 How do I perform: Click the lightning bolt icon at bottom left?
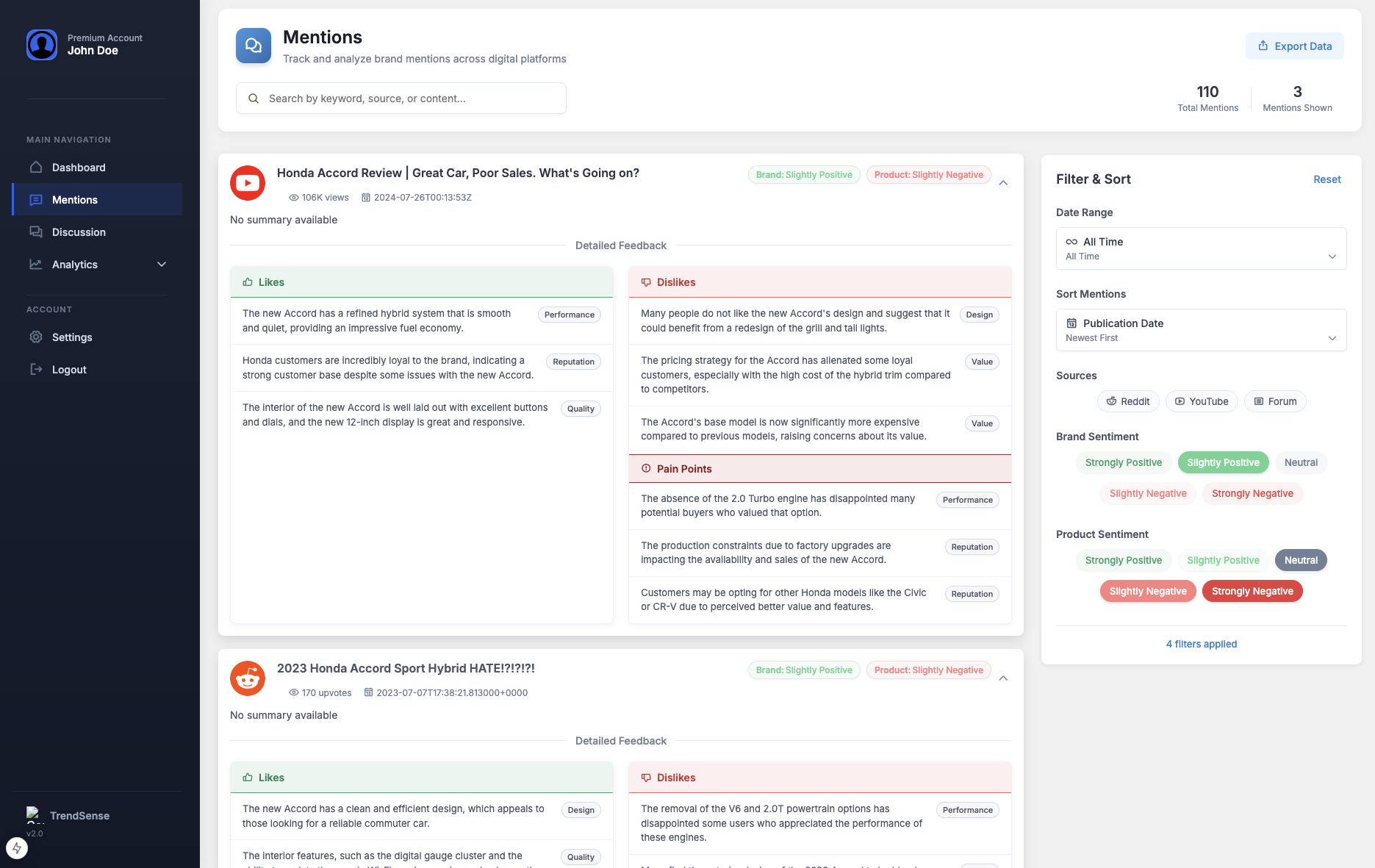(17, 848)
